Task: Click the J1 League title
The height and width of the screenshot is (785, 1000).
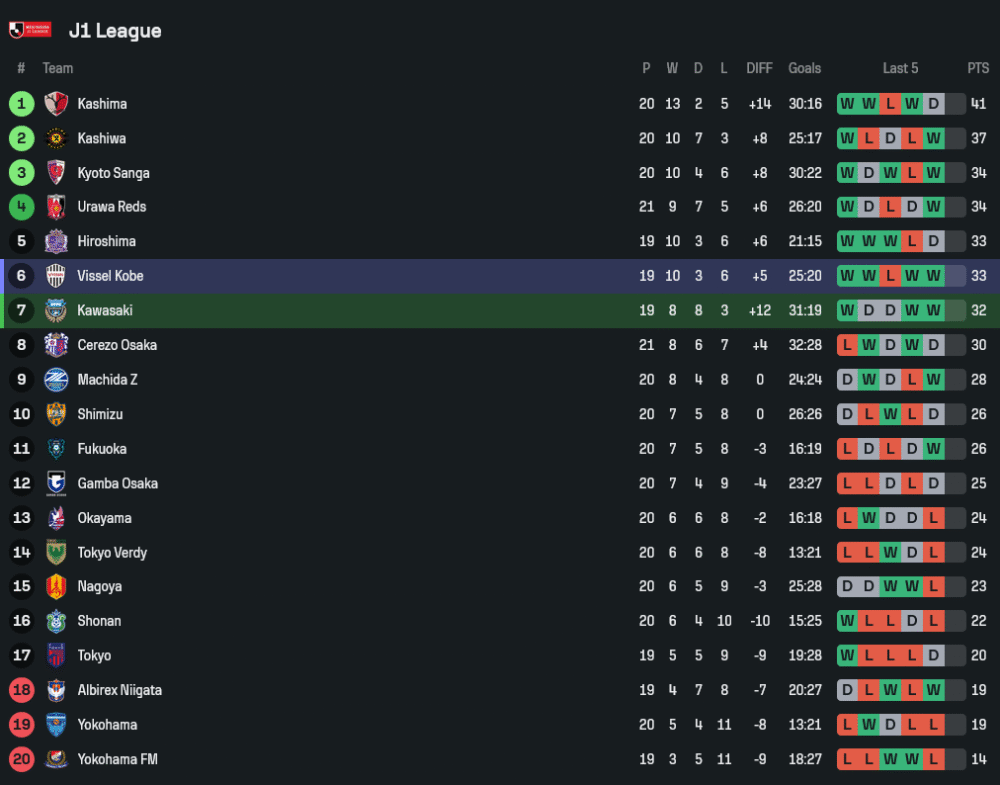Action: pyautogui.click(x=115, y=31)
